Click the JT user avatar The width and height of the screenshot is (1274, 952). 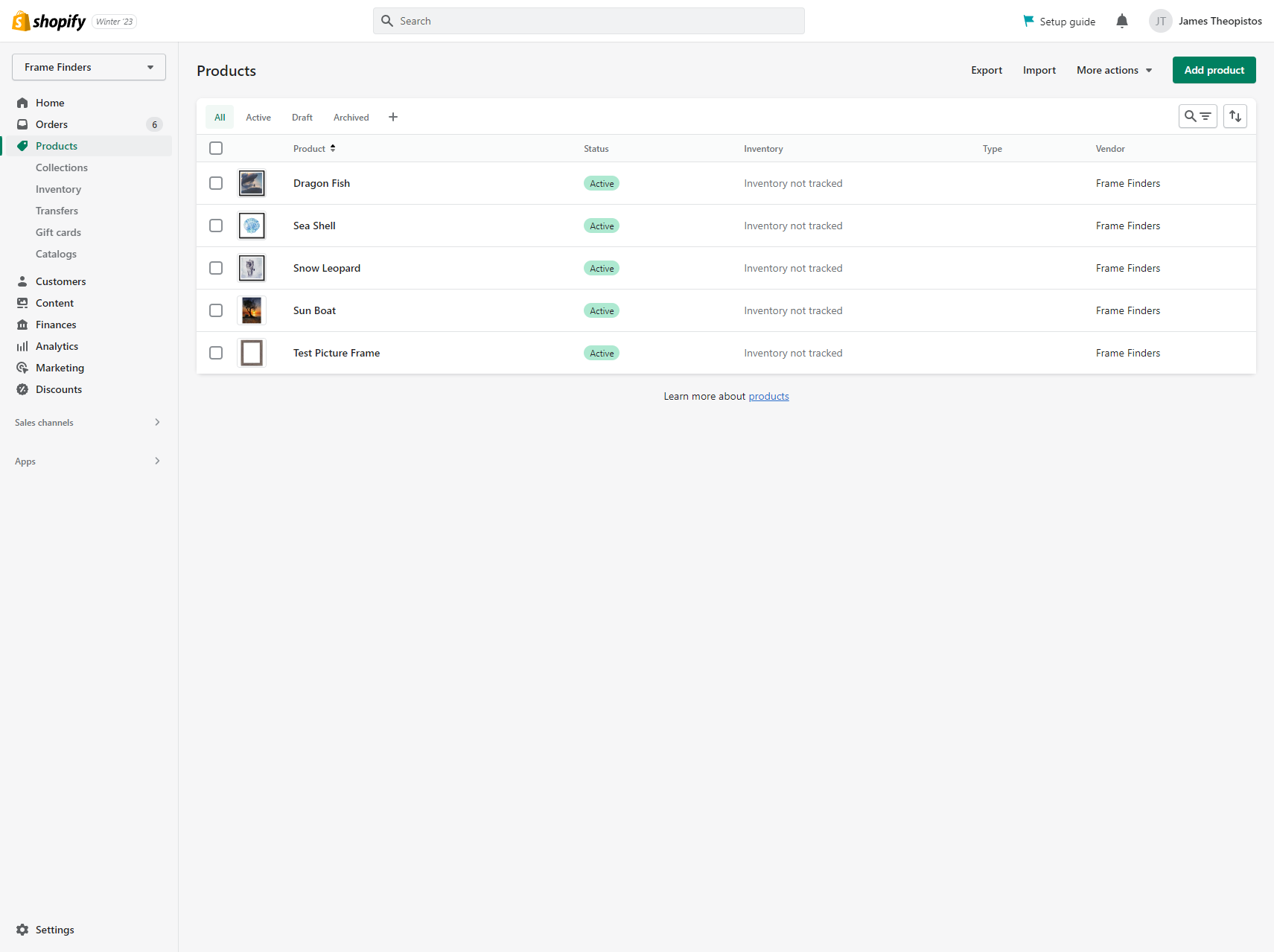[x=1161, y=21]
